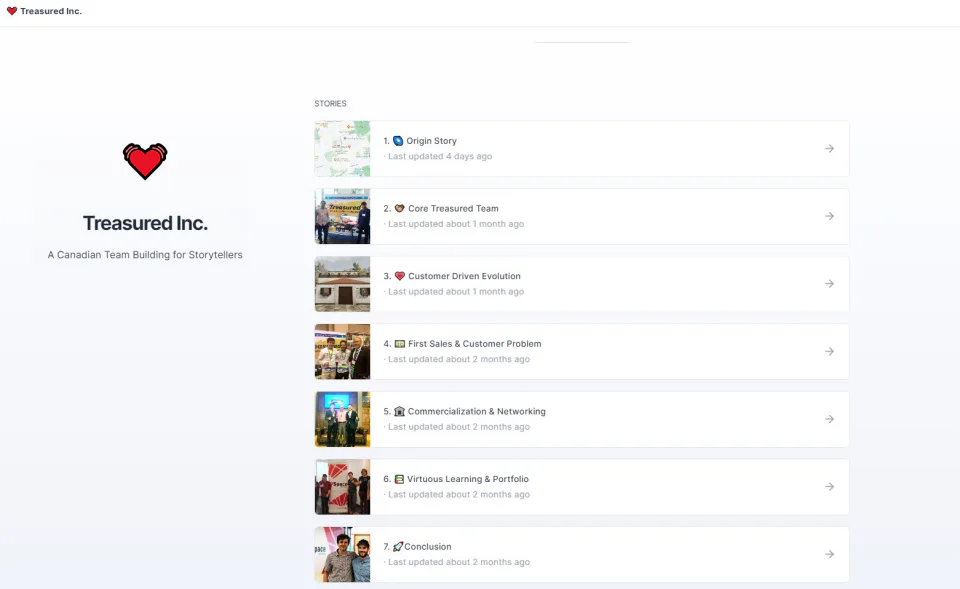The image size is (960, 589).
Task: Open First Sales & Customer Problem story
Action: pos(474,344)
